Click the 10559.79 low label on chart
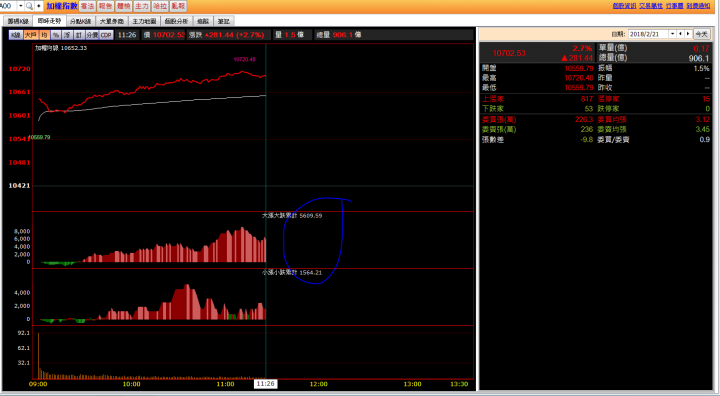The height and width of the screenshot is (396, 720). tap(39, 137)
